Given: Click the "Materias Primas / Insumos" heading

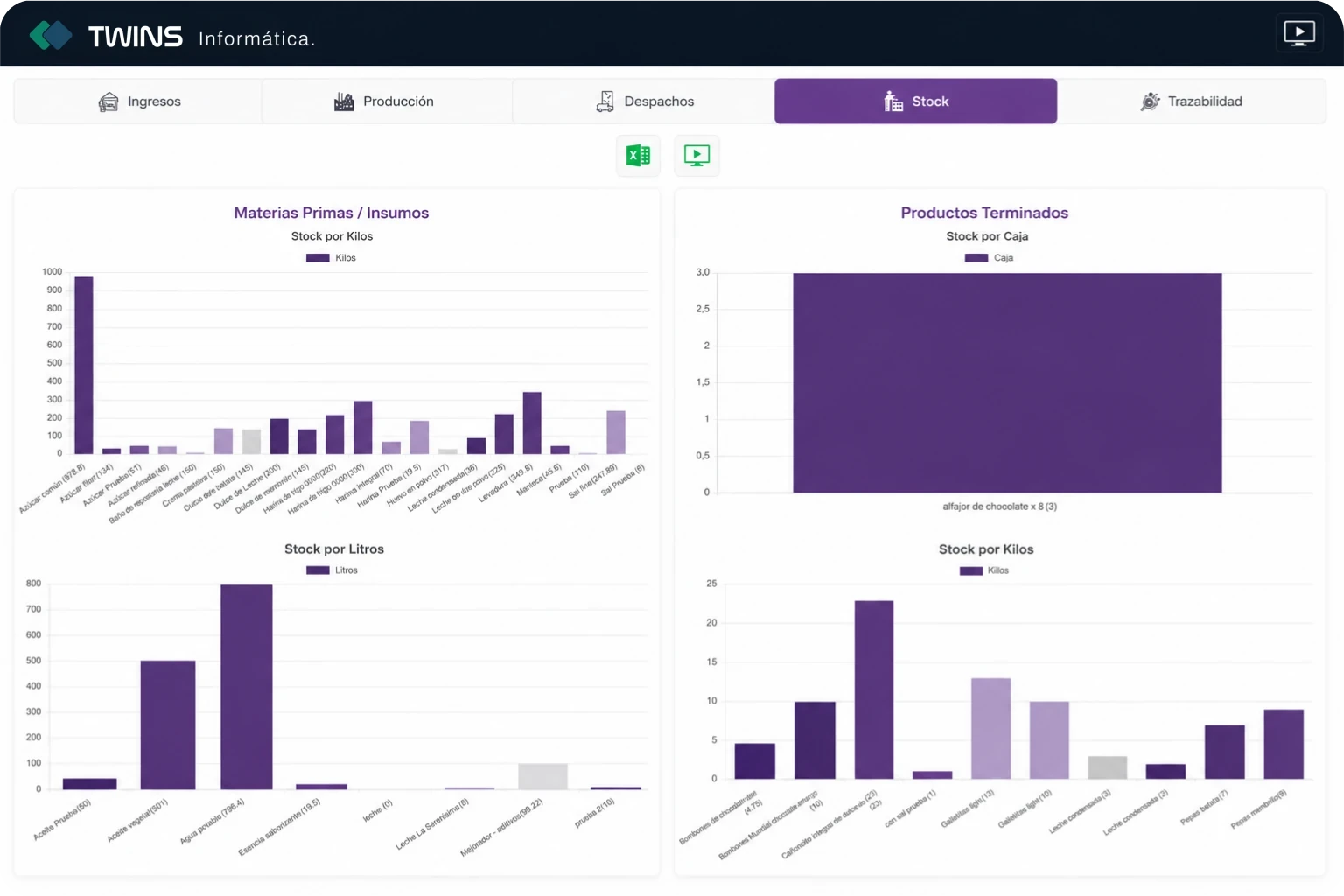Looking at the screenshot, I should tap(332, 213).
